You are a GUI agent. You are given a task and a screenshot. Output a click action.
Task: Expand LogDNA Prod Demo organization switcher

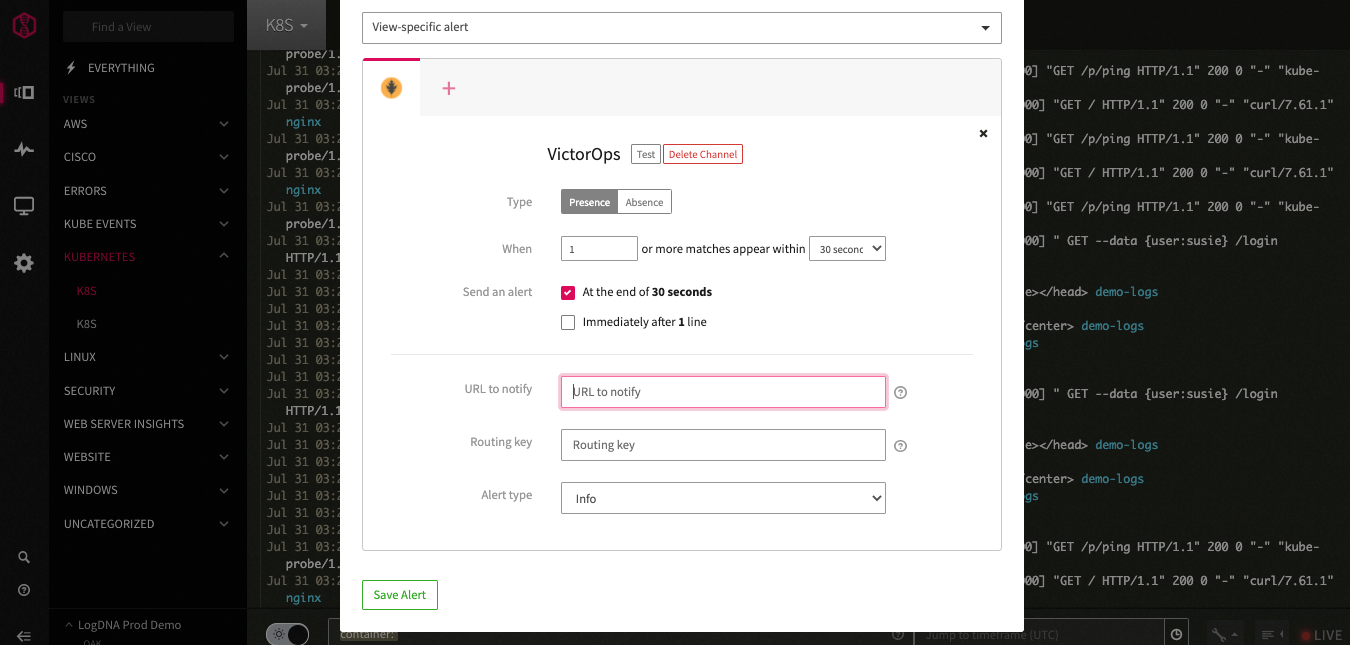tap(122, 625)
